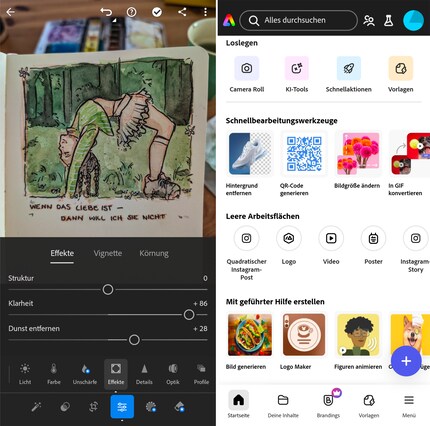This screenshot has height=426, width=430.
Task: Click the Dunst entfernen slider handle
Action: click(x=134, y=340)
